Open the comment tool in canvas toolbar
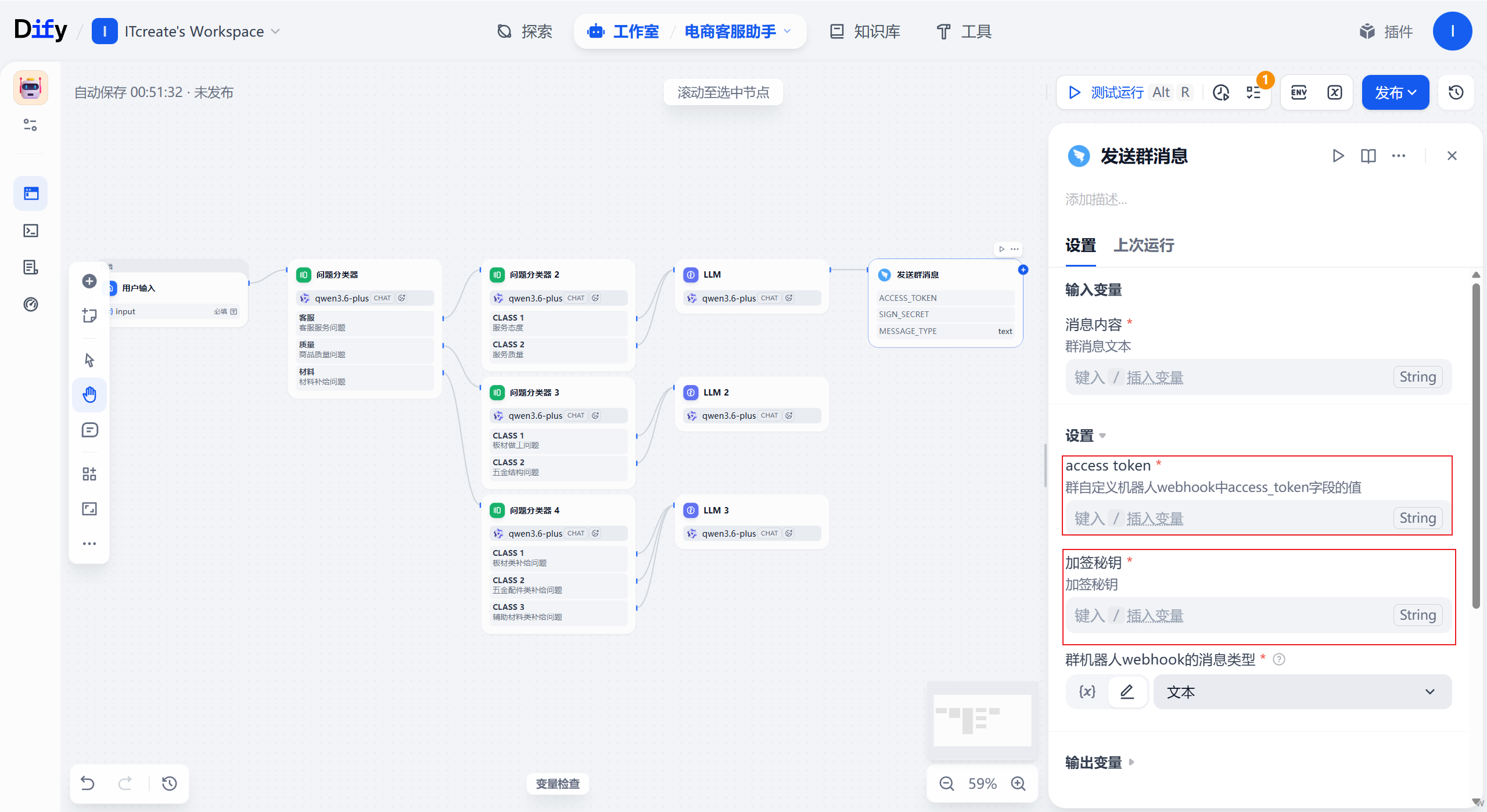The height and width of the screenshot is (812, 1487). click(x=89, y=430)
